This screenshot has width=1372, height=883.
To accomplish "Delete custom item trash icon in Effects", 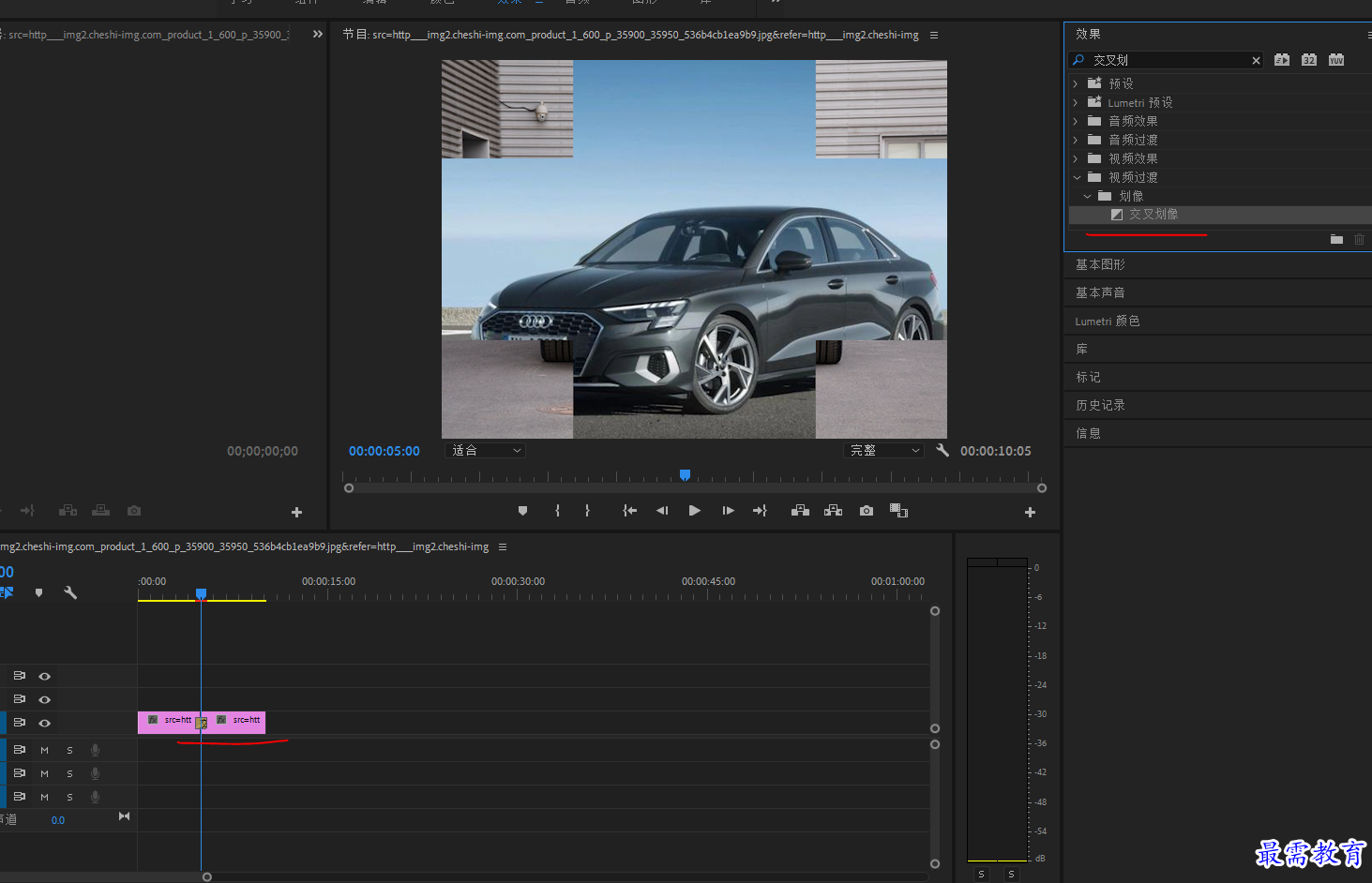I will tap(1359, 239).
